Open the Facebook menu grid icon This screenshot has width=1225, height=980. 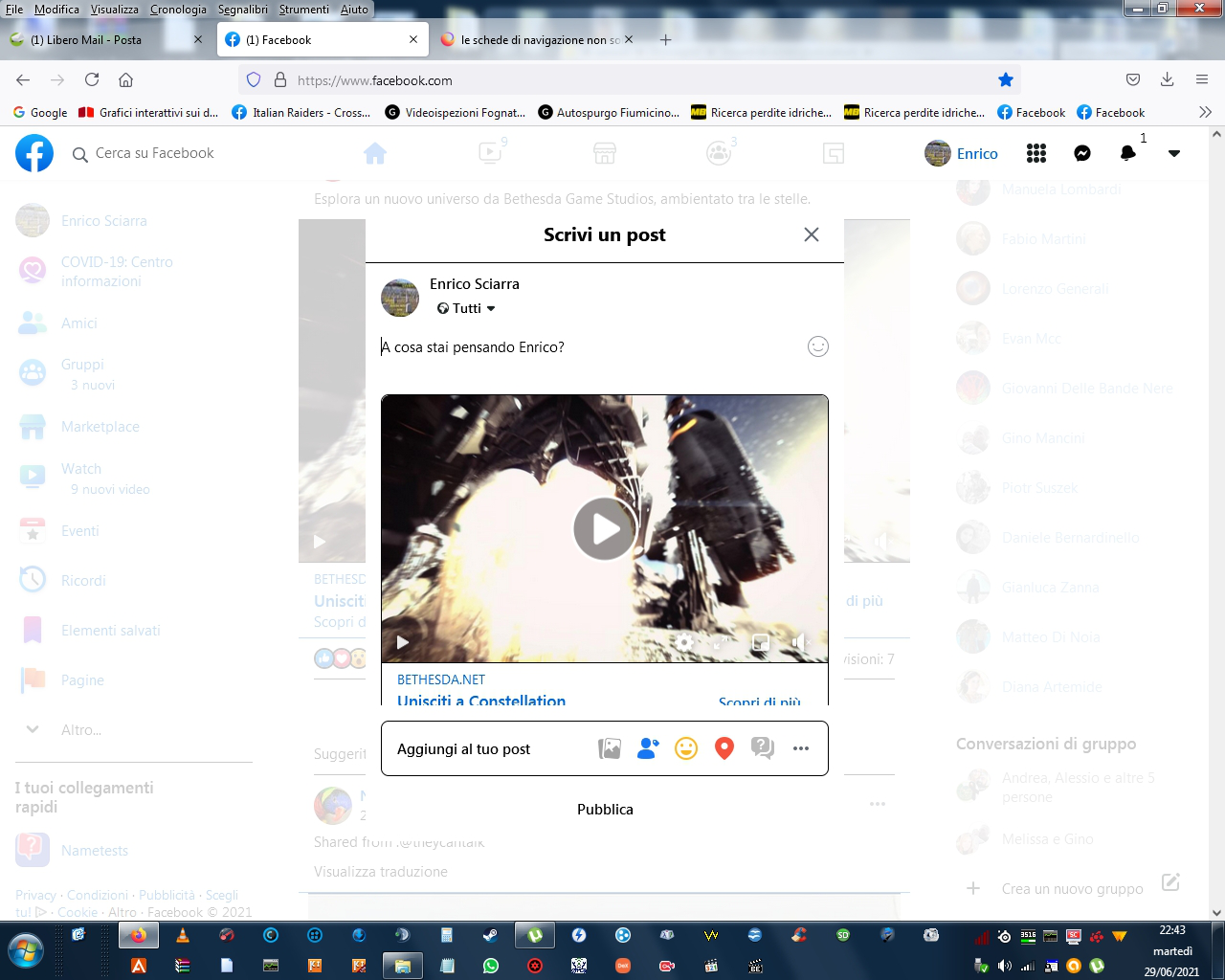click(1036, 153)
